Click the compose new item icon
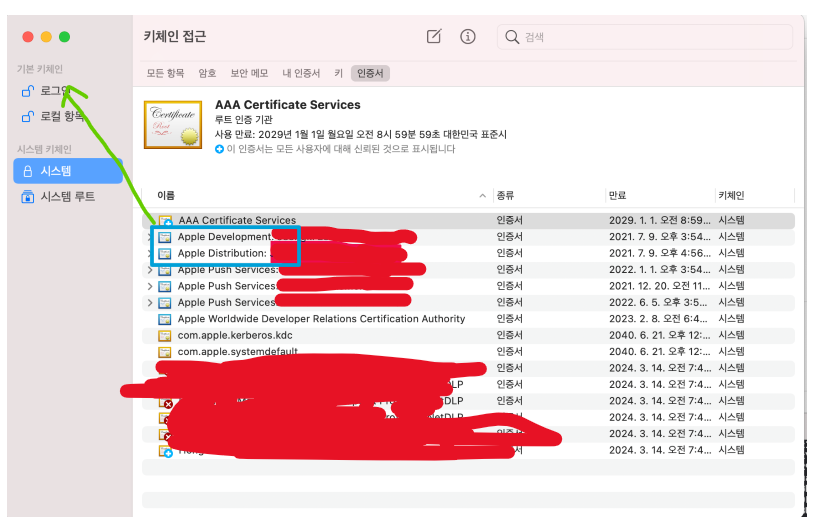Screen dimensions: 825x517 coord(434,36)
